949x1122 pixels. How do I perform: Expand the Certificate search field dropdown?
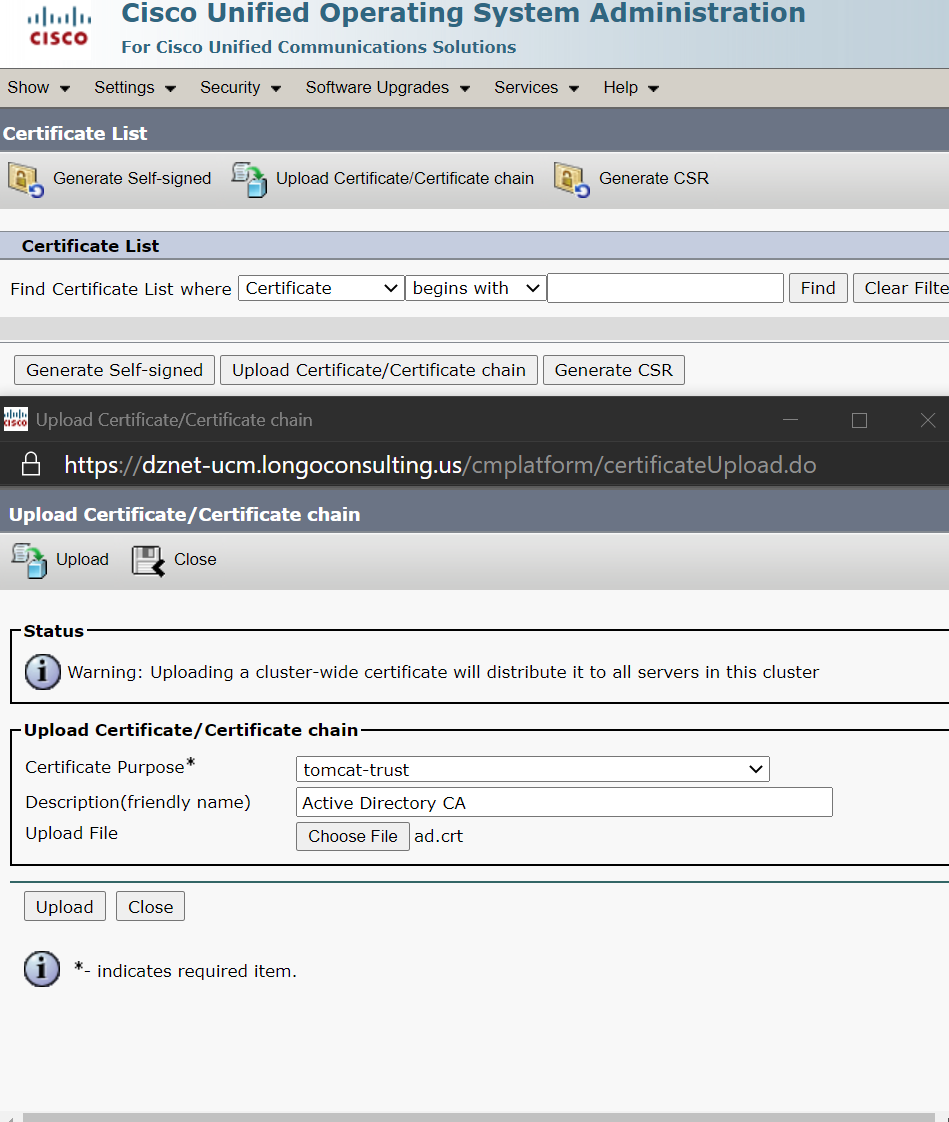[321, 288]
